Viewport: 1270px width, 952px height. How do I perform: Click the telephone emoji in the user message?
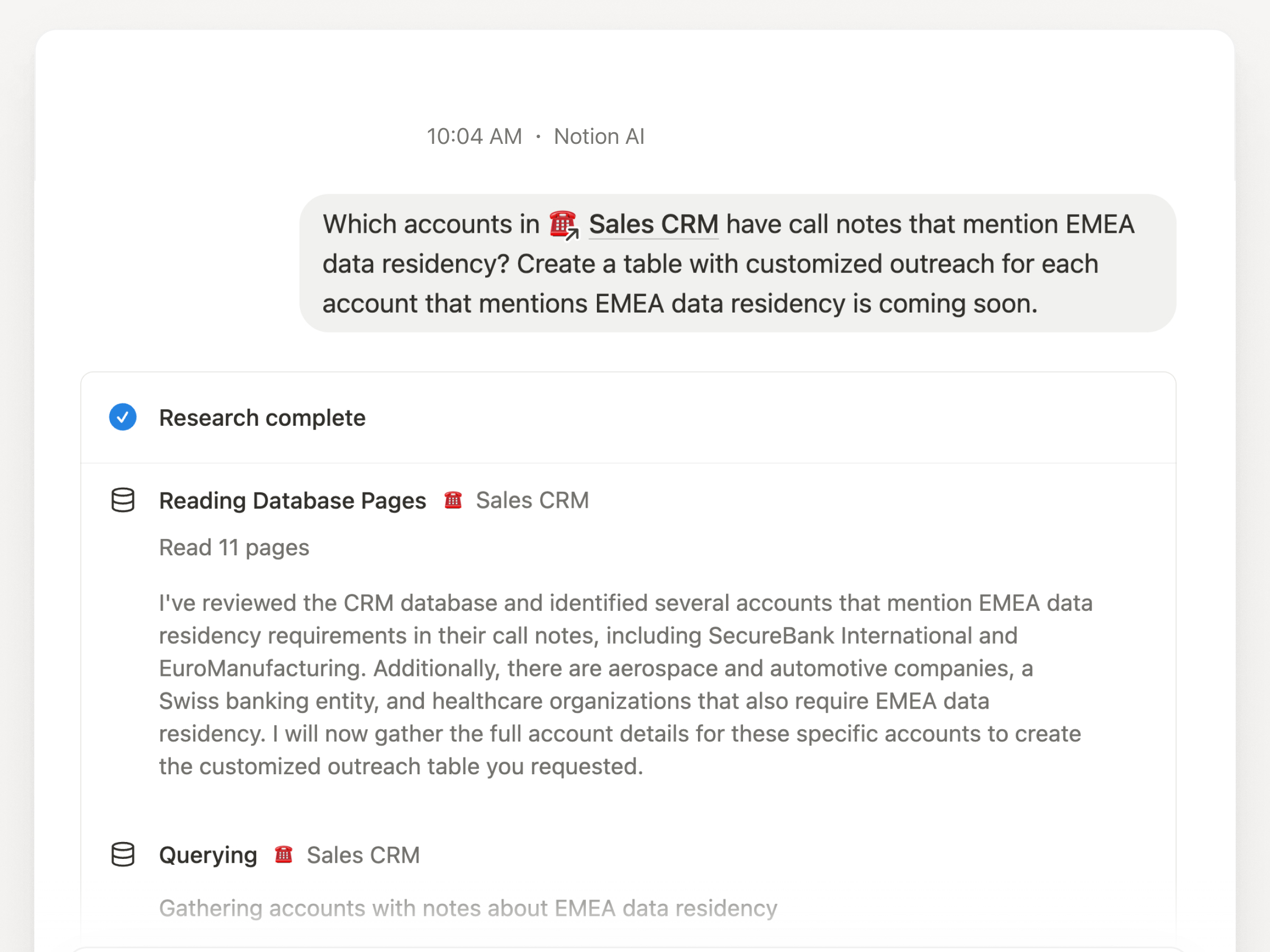coord(562,224)
